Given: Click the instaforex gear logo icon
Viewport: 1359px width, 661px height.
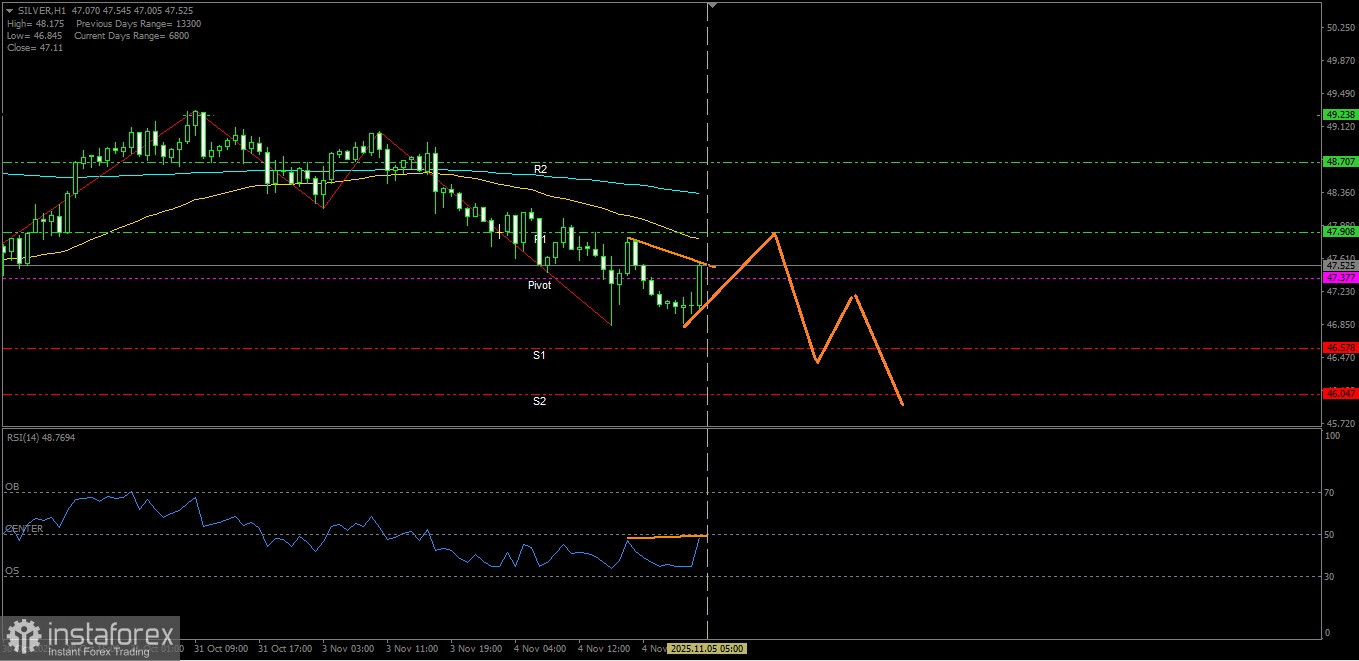Looking at the screenshot, I should tap(24, 637).
